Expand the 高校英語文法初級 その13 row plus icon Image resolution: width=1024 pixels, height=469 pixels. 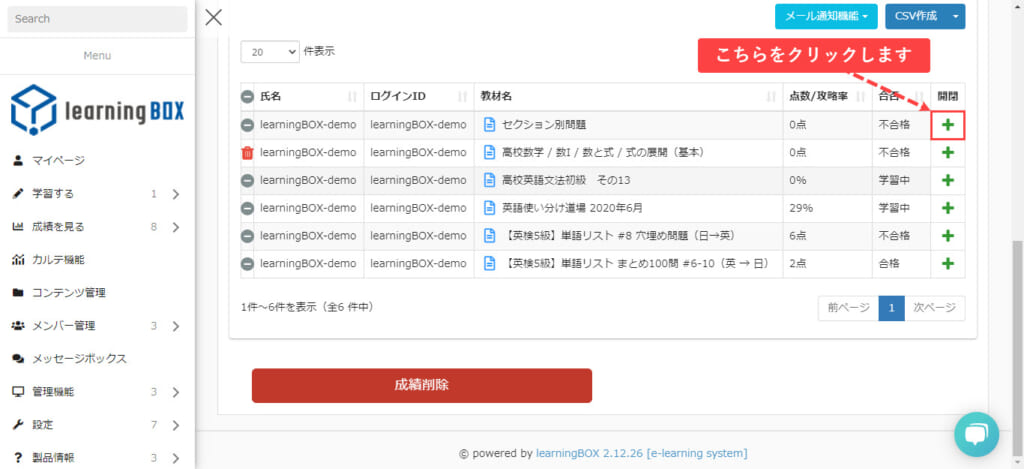click(x=948, y=181)
